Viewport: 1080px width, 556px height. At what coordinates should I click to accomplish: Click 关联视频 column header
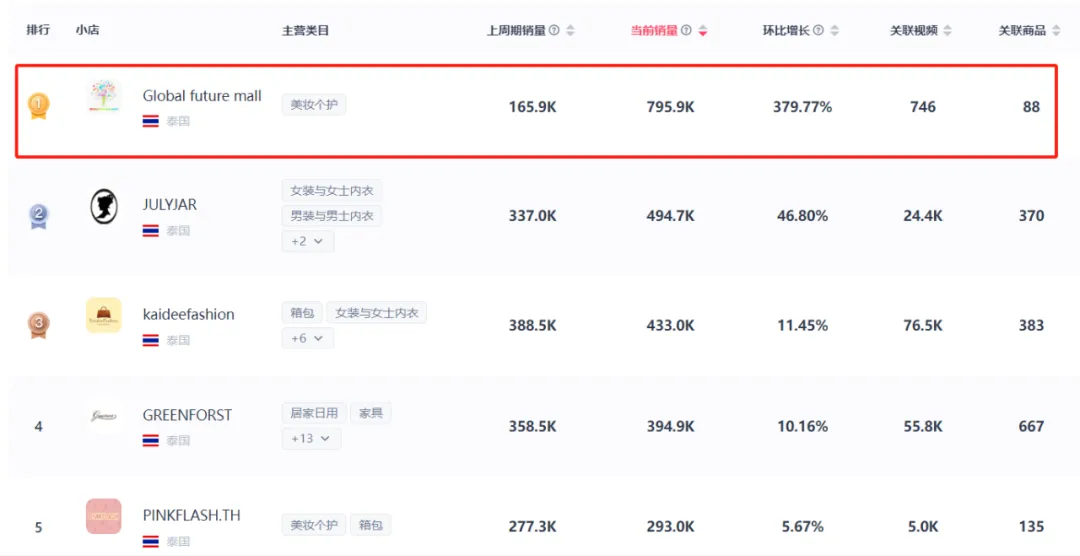point(914,30)
